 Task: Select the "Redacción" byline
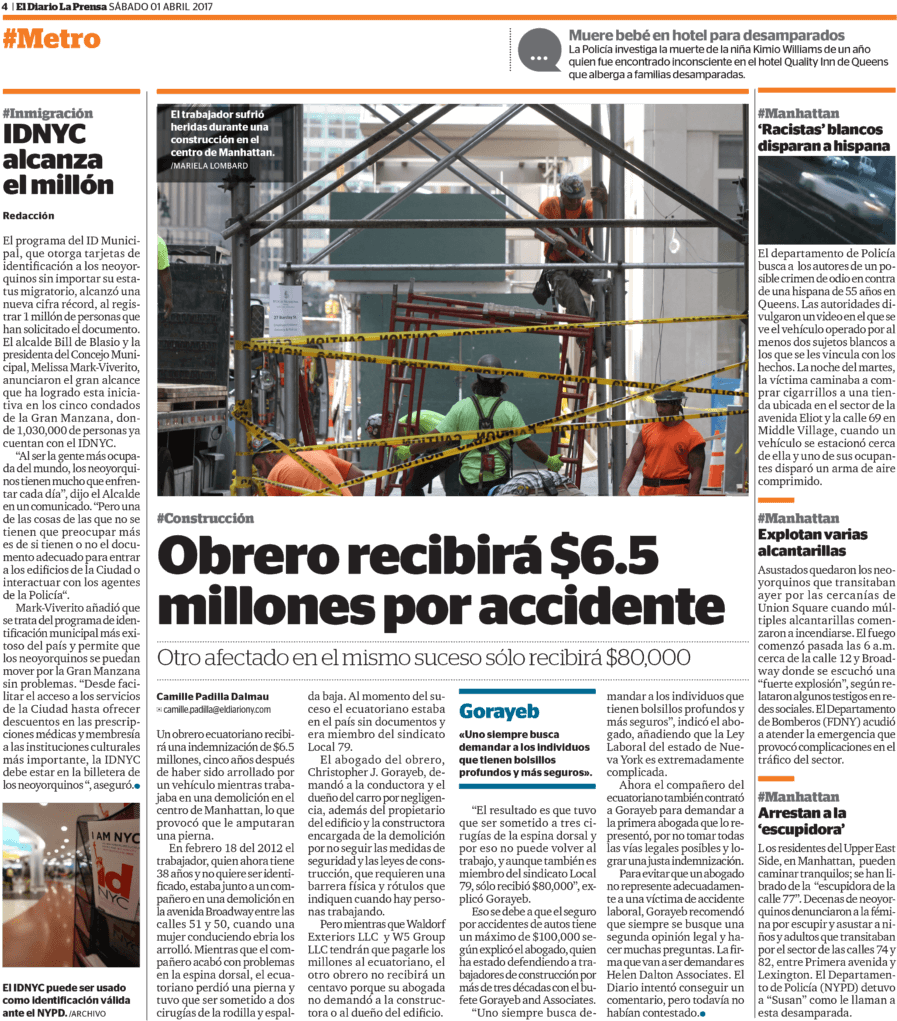tap(29, 216)
